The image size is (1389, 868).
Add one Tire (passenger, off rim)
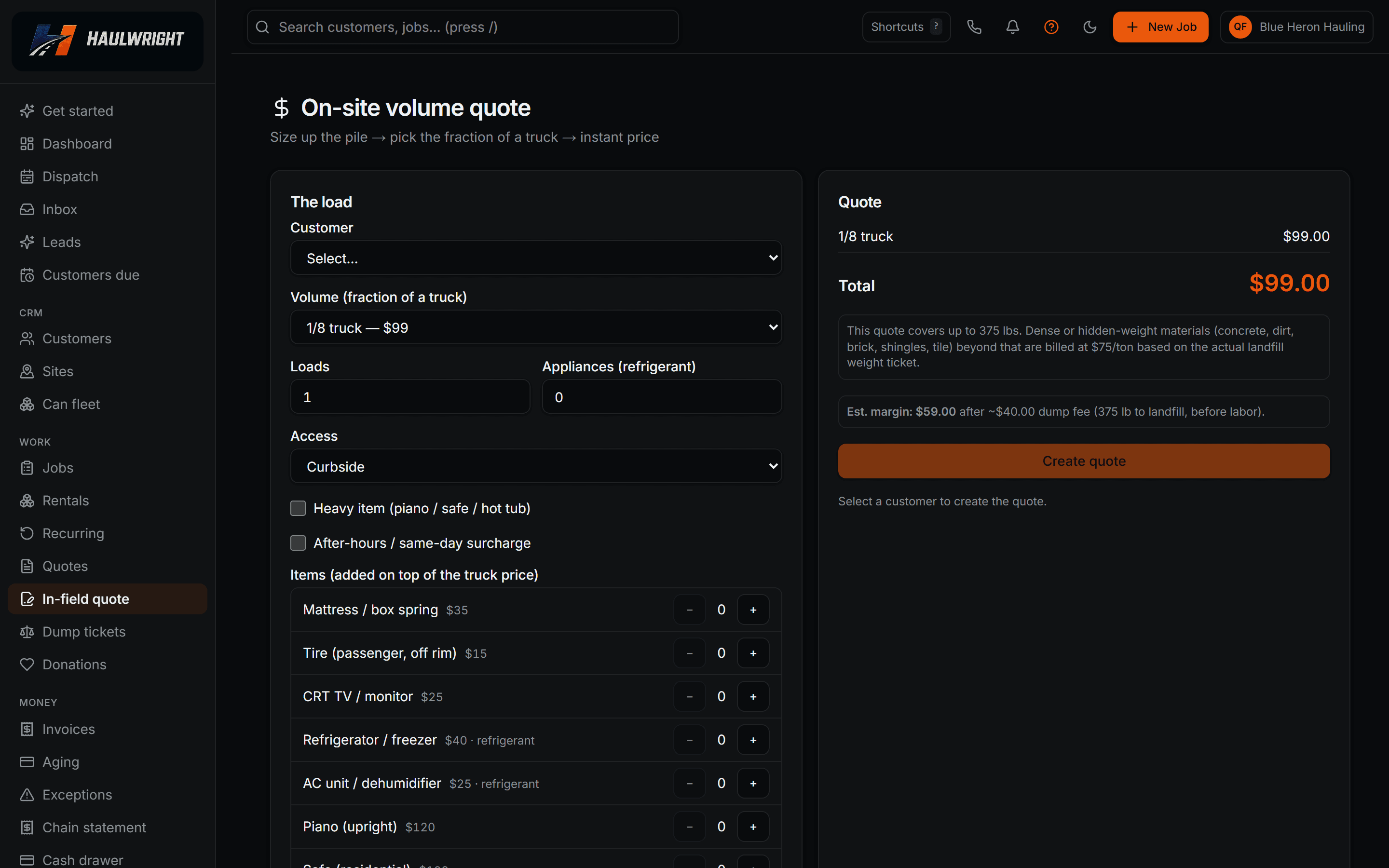(x=753, y=653)
